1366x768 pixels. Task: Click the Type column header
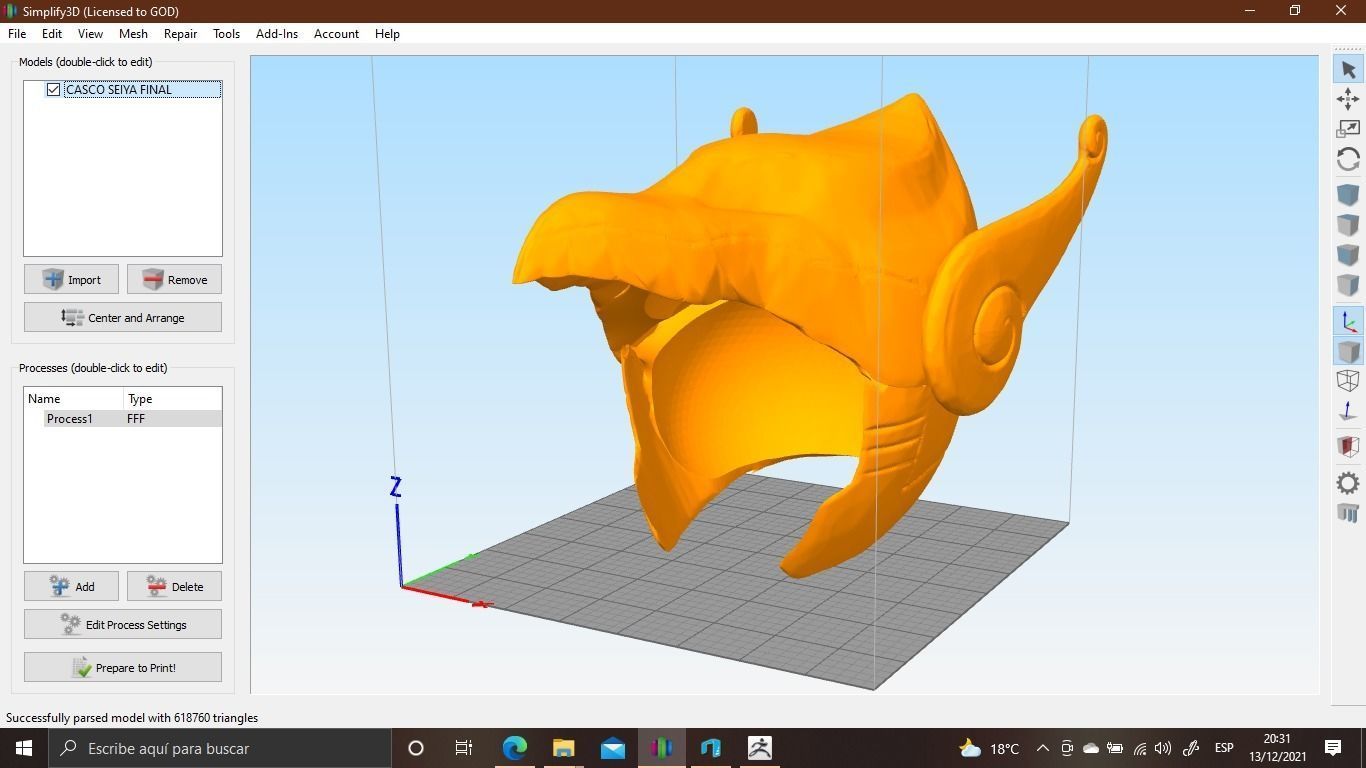[172, 399]
